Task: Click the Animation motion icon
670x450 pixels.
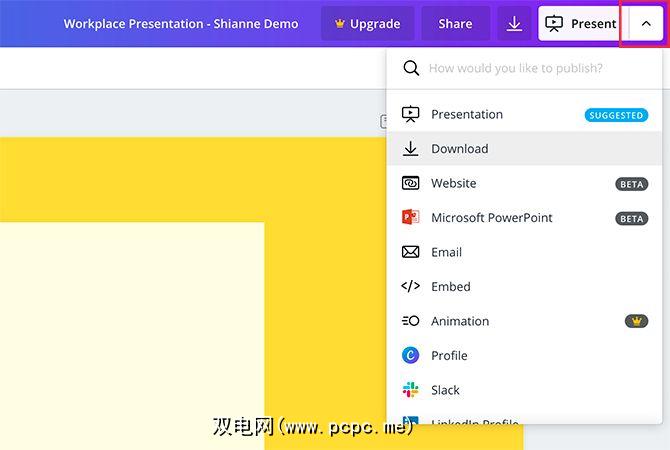Action: (411, 321)
